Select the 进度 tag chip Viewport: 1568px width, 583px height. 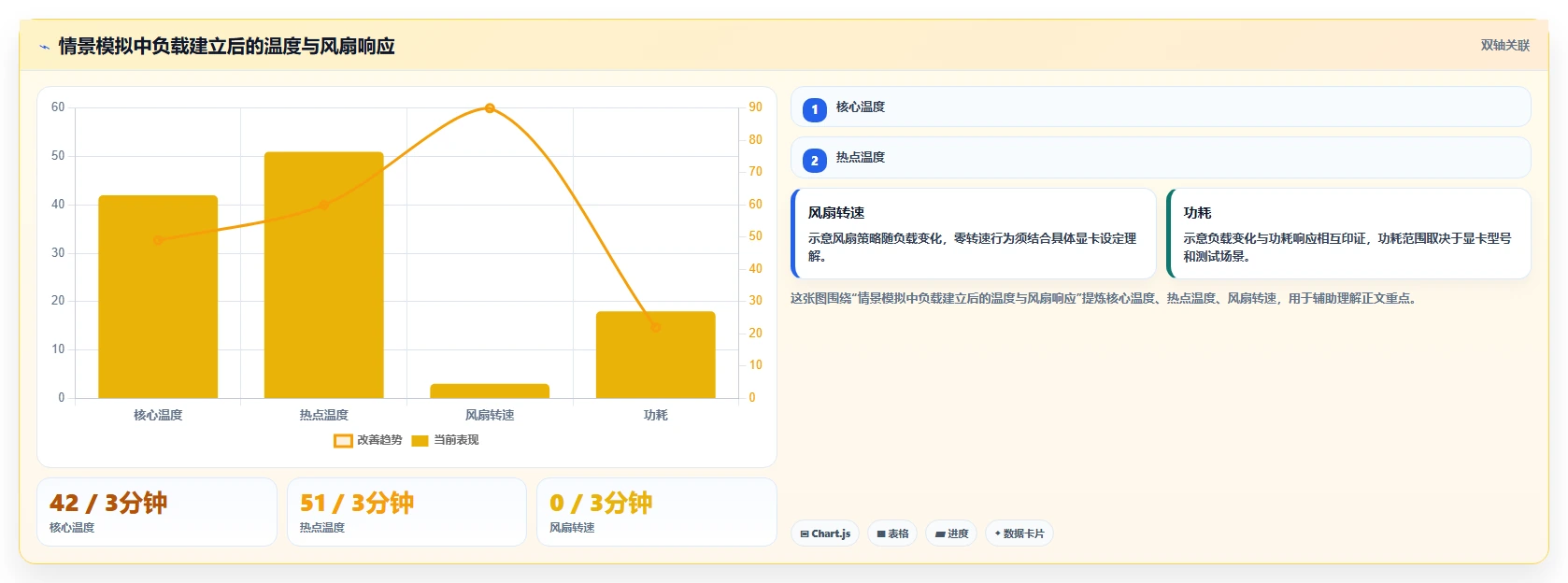point(952,533)
